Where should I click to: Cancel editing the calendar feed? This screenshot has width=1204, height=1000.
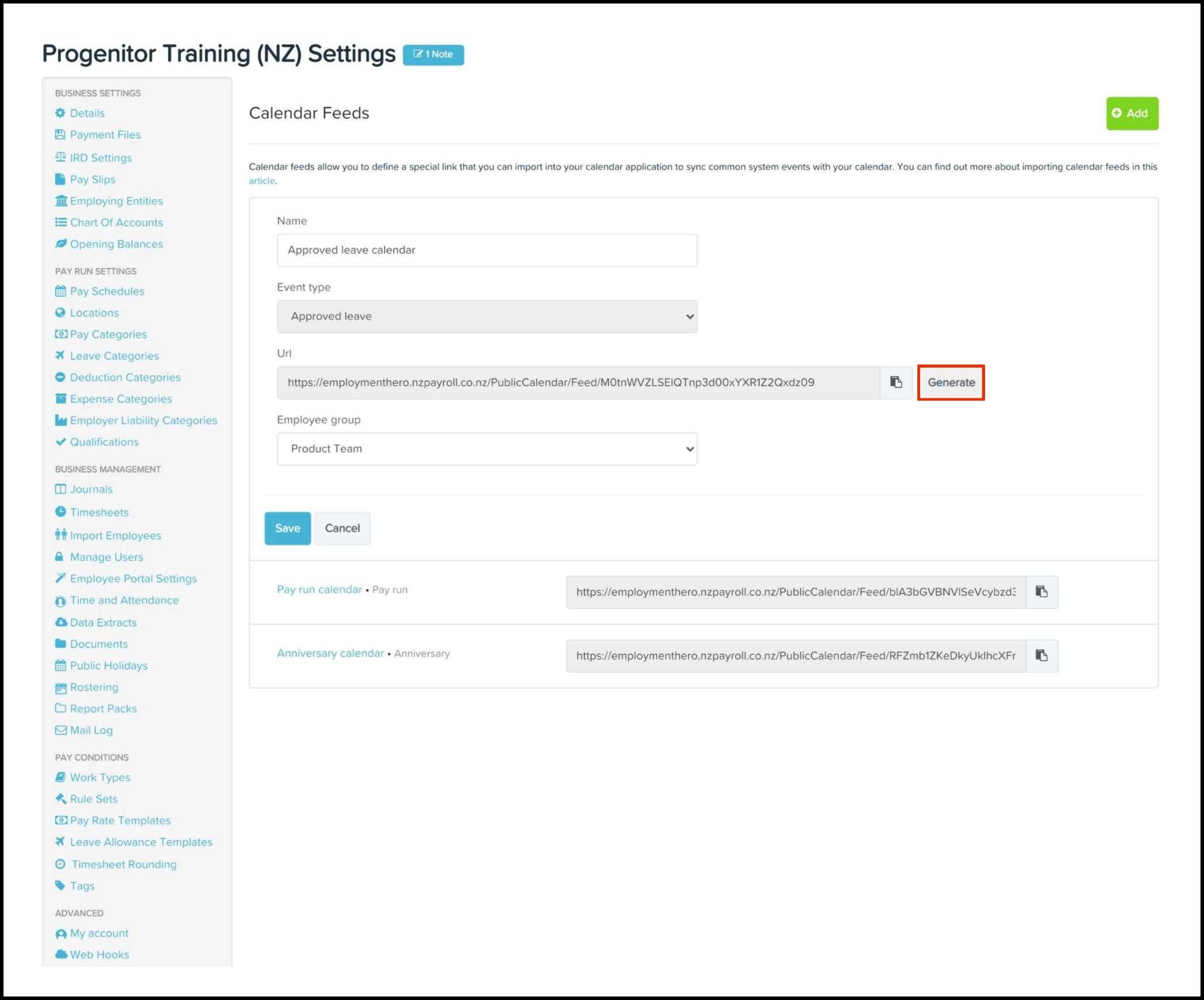coord(342,528)
